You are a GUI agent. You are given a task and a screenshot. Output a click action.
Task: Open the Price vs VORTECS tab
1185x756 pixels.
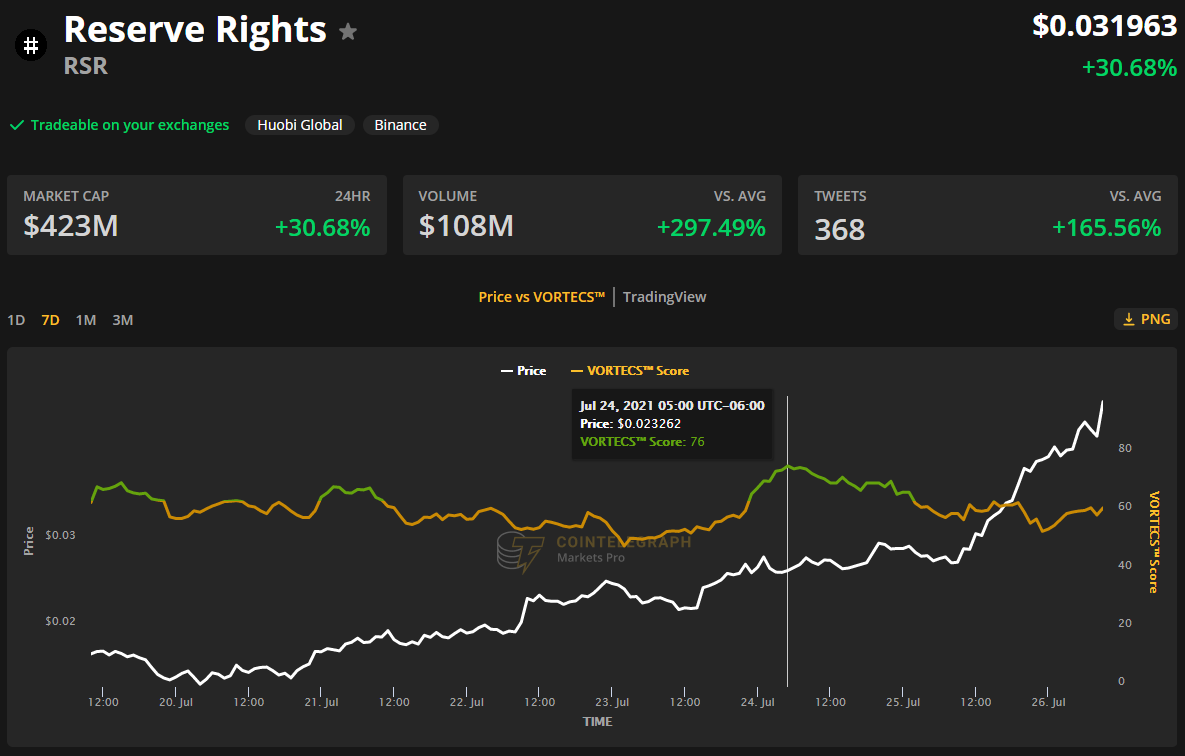542,296
